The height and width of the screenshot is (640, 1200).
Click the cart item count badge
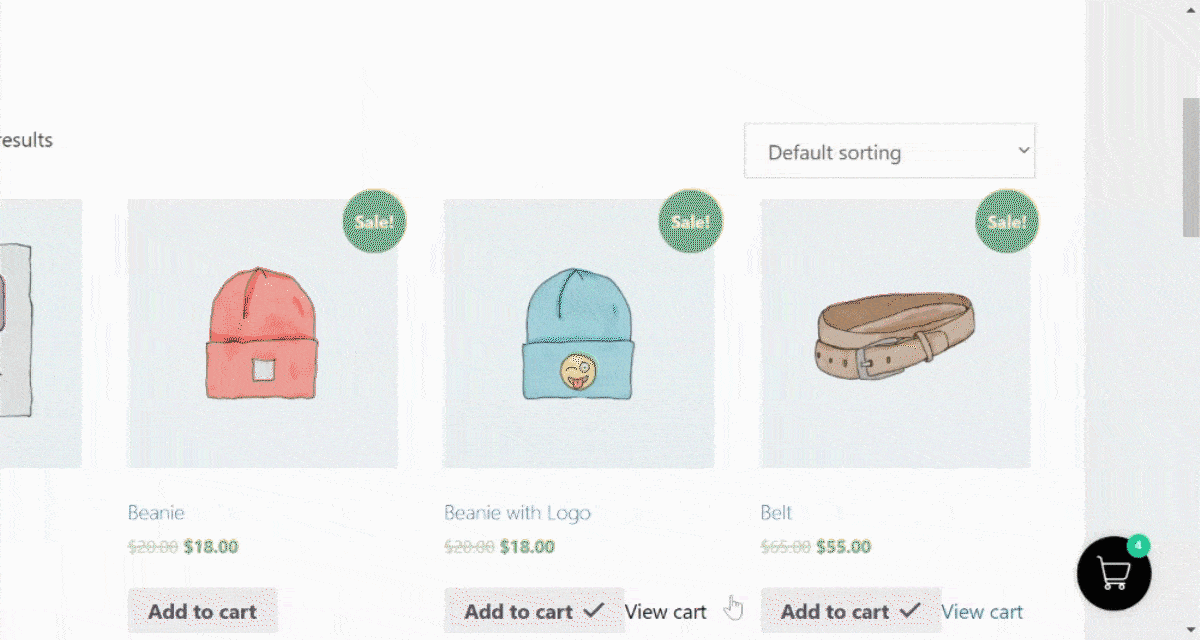click(1138, 546)
